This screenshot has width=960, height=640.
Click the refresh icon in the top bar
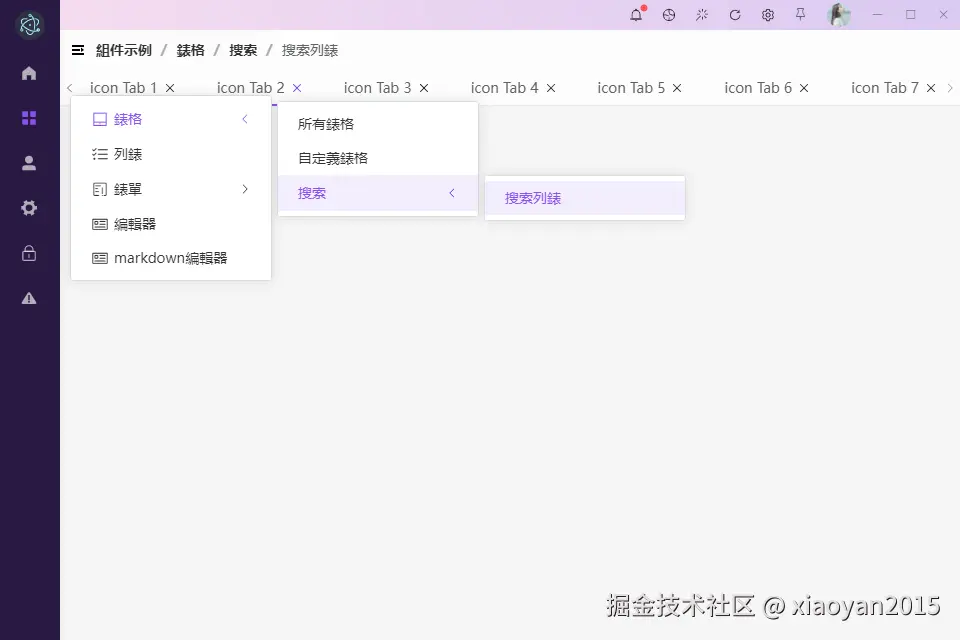coord(735,15)
